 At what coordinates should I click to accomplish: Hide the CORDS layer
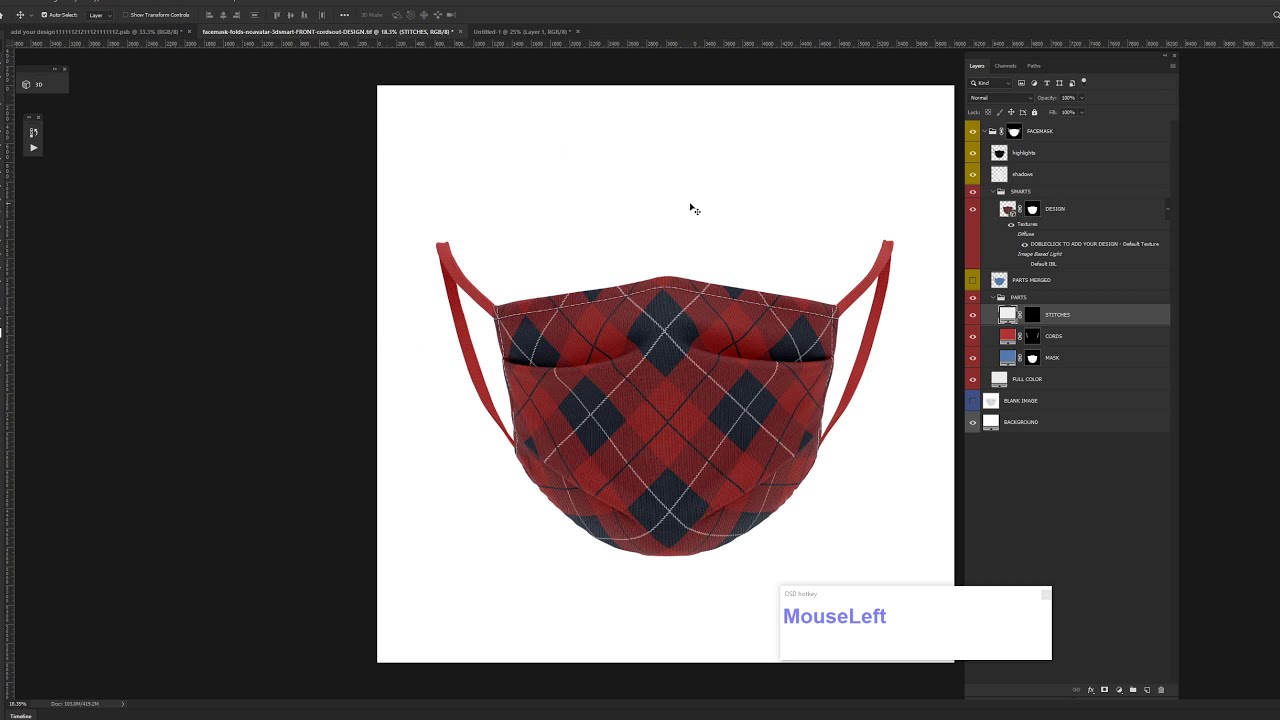pos(972,336)
